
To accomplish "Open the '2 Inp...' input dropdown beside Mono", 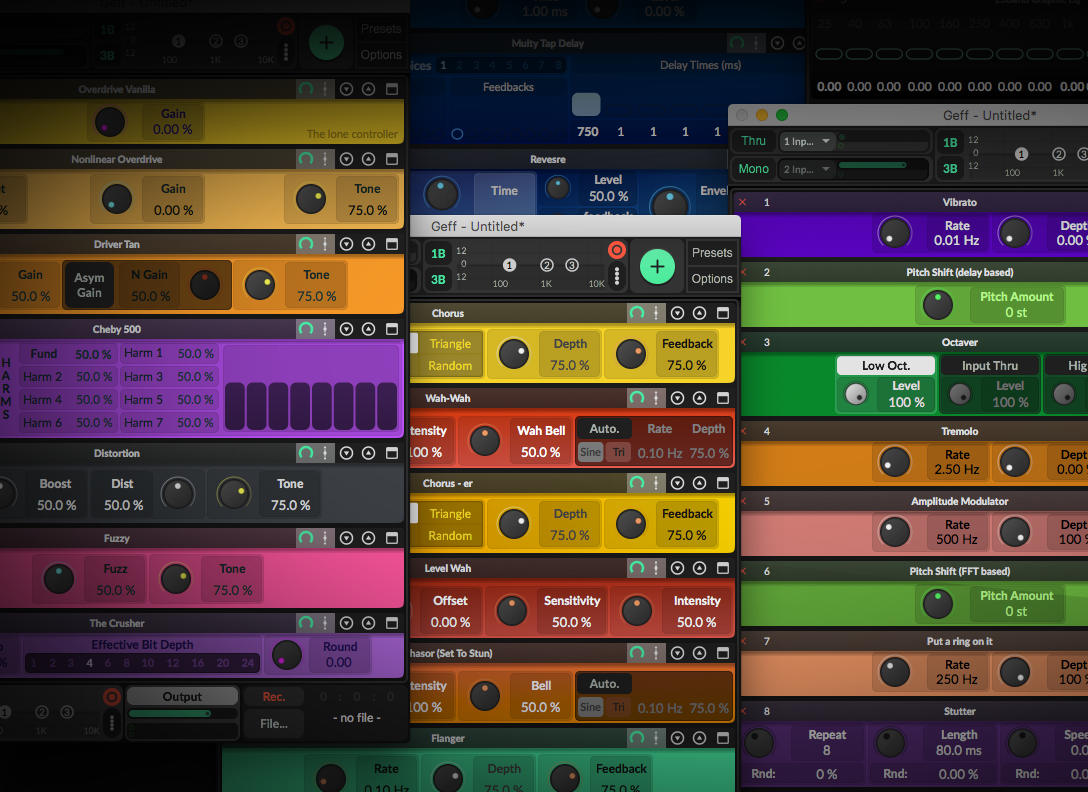I will [806, 169].
